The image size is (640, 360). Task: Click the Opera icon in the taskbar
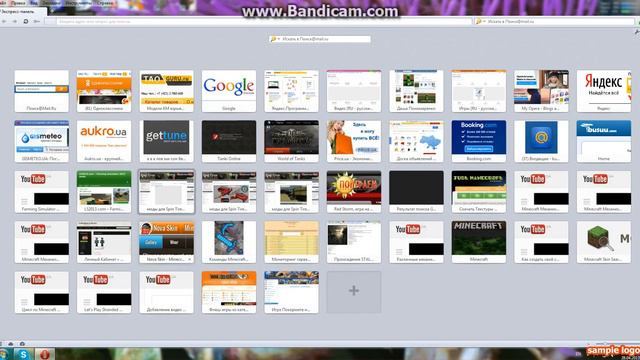(x=44, y=354)
